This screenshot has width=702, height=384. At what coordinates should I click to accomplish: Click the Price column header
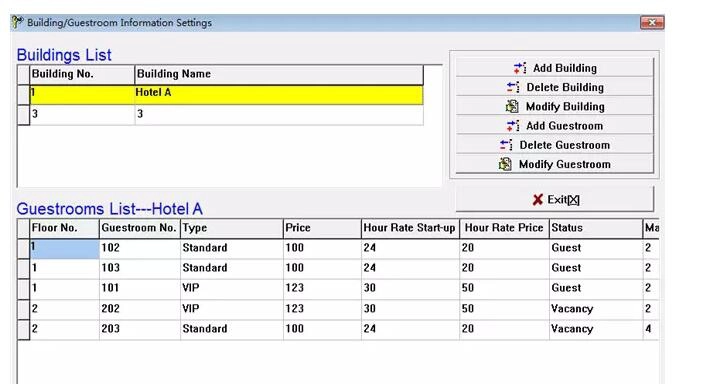322,228
